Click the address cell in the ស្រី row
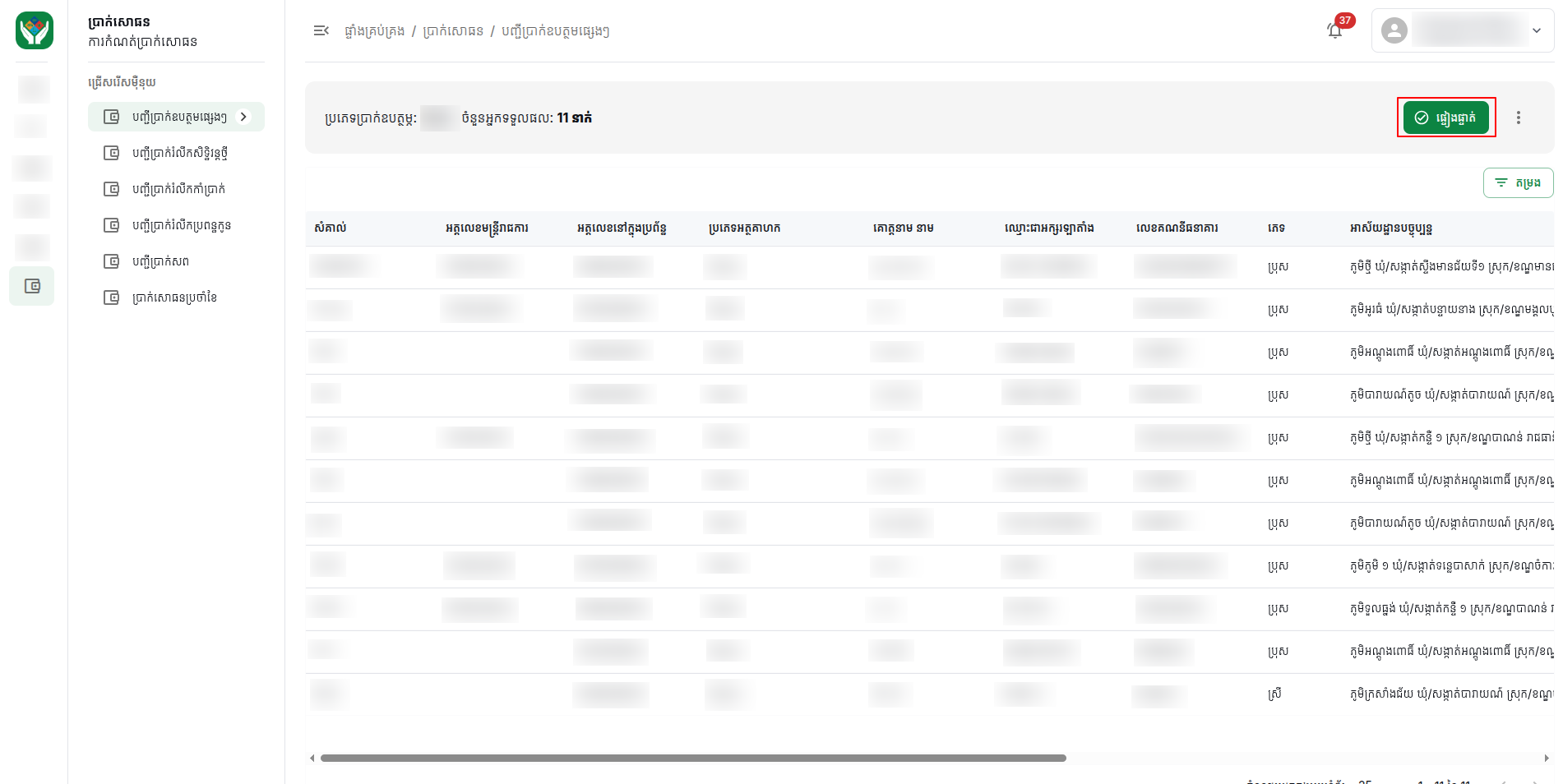 click(x=1451, y=694)
